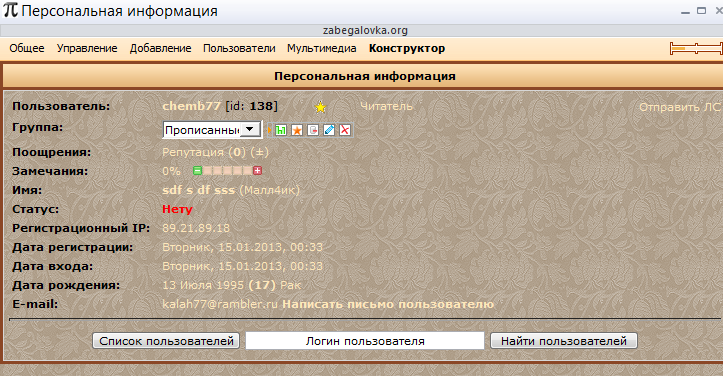Click Написать письмо пользователю link
The height and width of the screenshot is (376, 723).
click(388, 304)
